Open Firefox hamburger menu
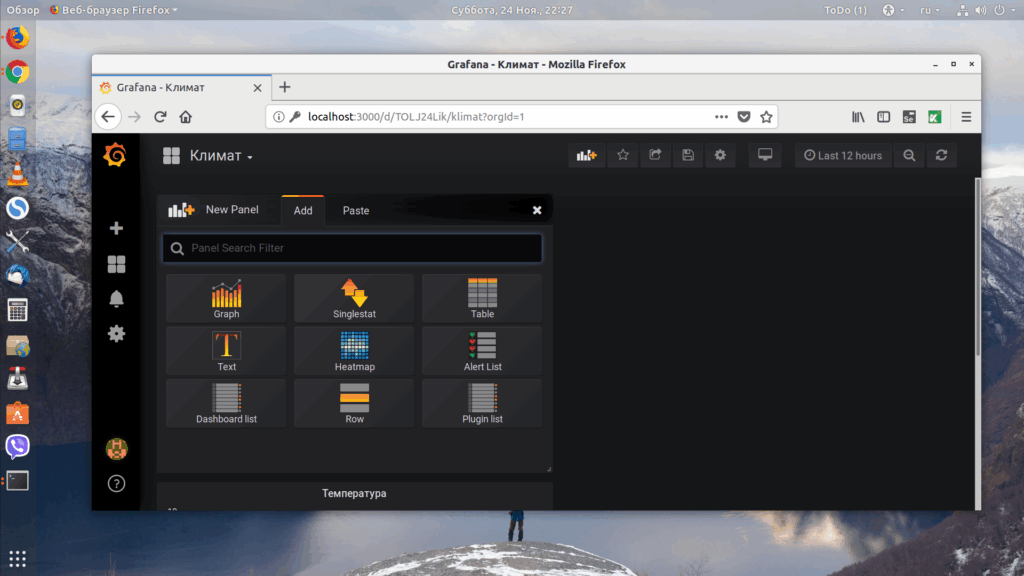This screenshot has height=576, width=1024. (x=966, y=117)
